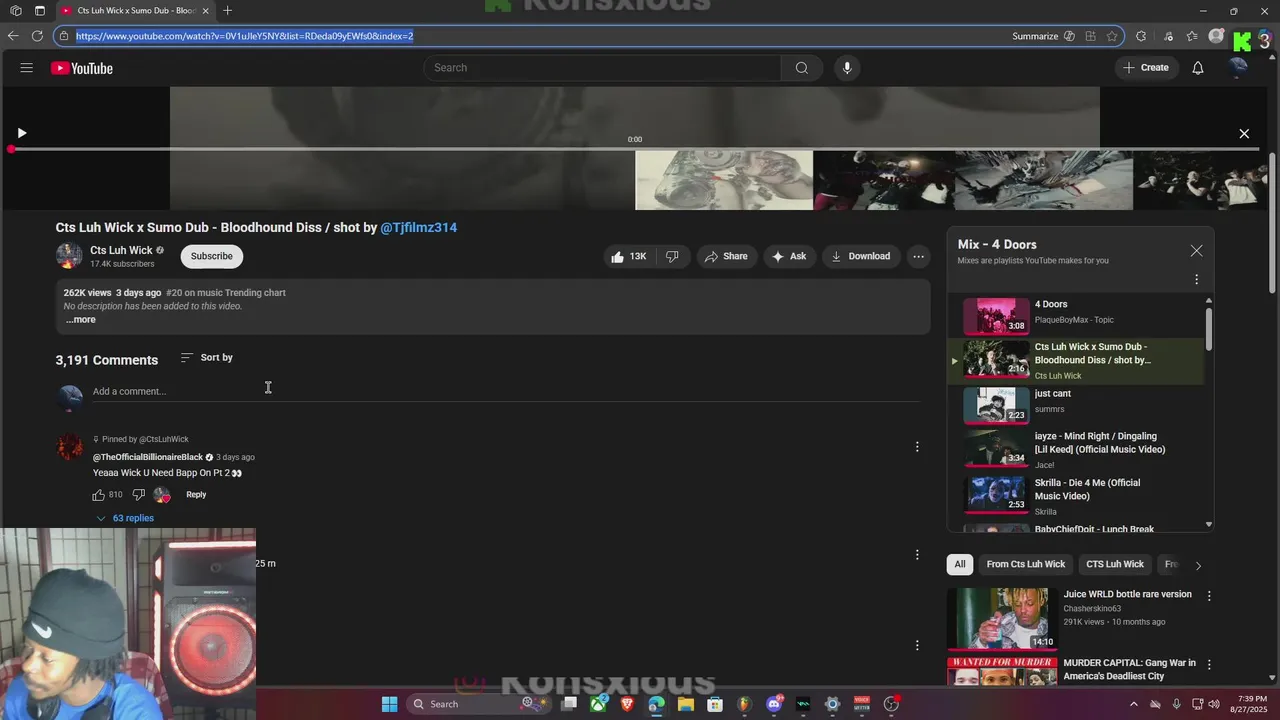Like the Bloodhound Diss video
1280x720 pixels.
628,256
